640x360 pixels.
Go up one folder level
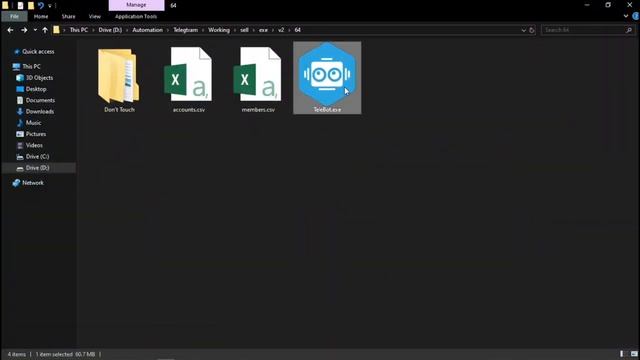[x=45, y=30]
